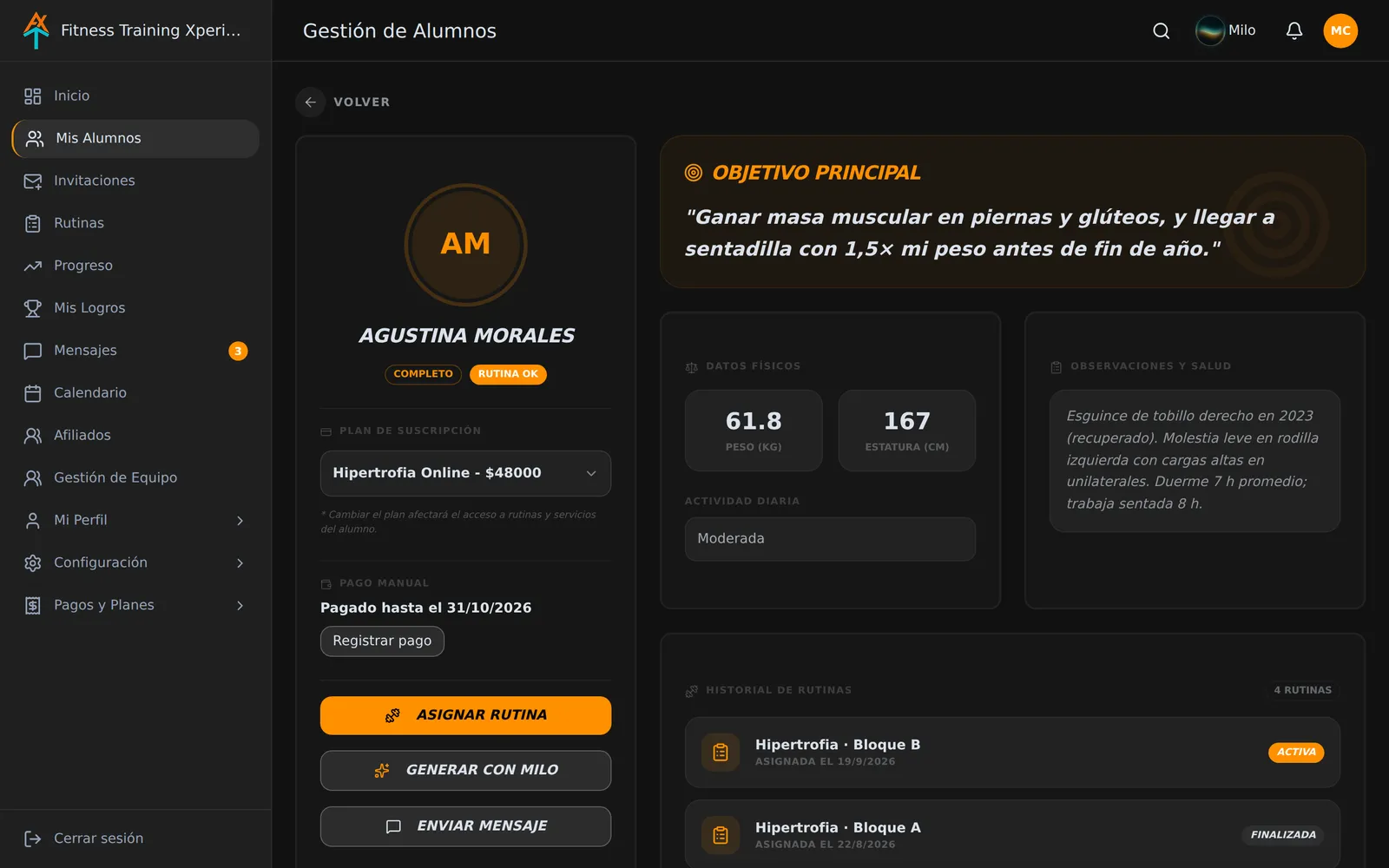Click the Hipertrofia Bloque A routine icon

coord(721,835)
